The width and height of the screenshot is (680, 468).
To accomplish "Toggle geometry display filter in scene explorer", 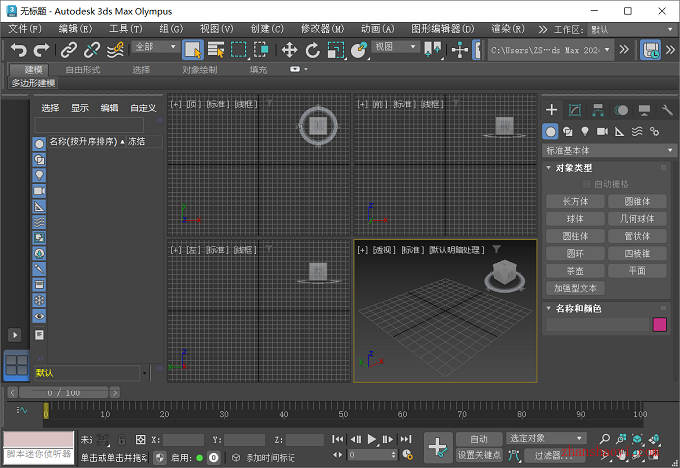I will [39, 144].
